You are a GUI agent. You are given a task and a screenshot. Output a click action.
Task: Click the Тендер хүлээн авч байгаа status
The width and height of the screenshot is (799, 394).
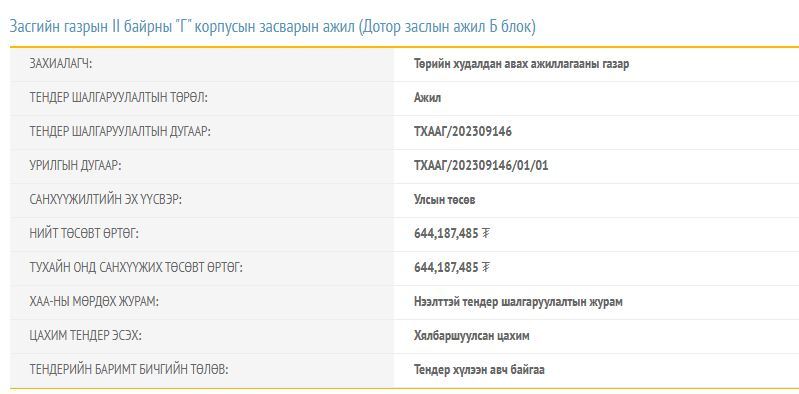(x=479, y=370)
